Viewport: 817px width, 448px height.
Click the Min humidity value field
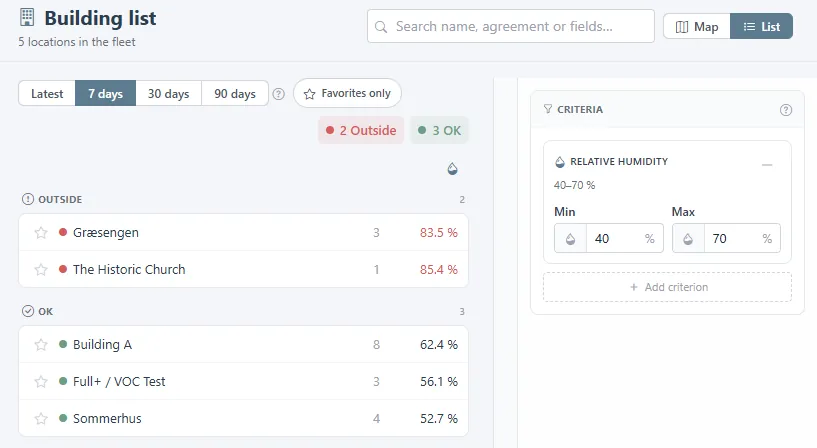615,239
